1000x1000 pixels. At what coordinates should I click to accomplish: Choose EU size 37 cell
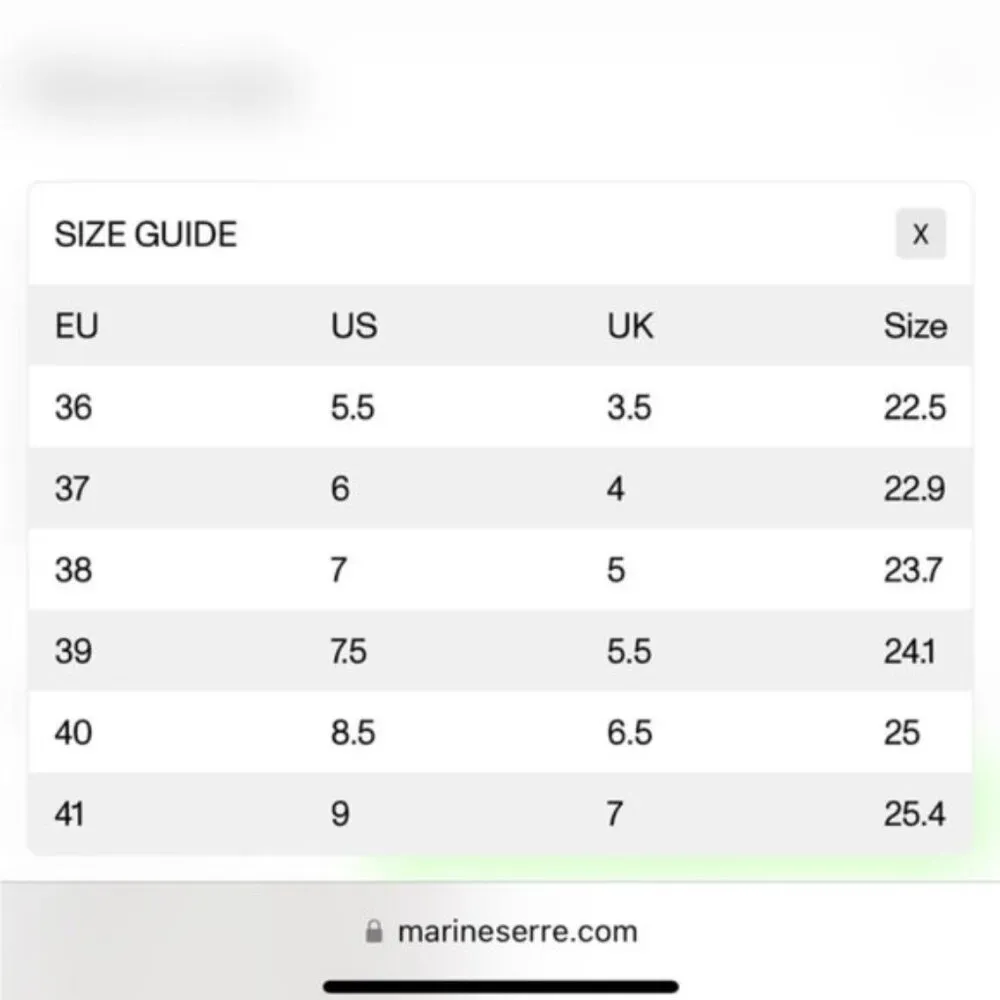[72, 489]
